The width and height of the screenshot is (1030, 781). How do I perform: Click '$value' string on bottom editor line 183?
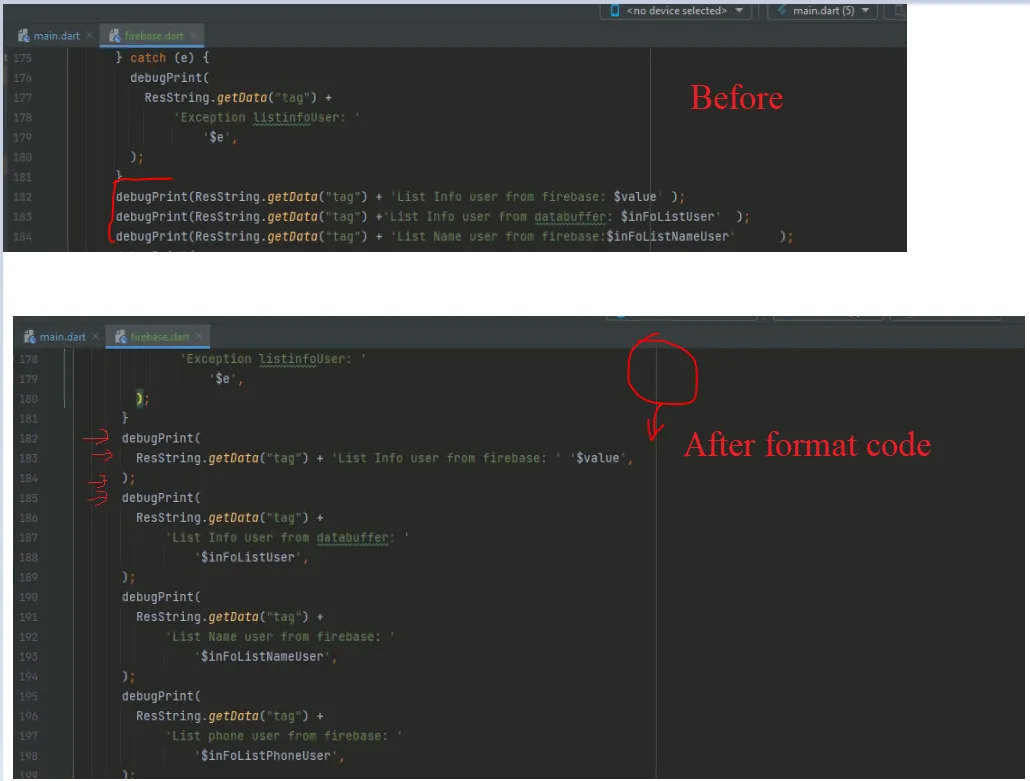pos(598,458)
